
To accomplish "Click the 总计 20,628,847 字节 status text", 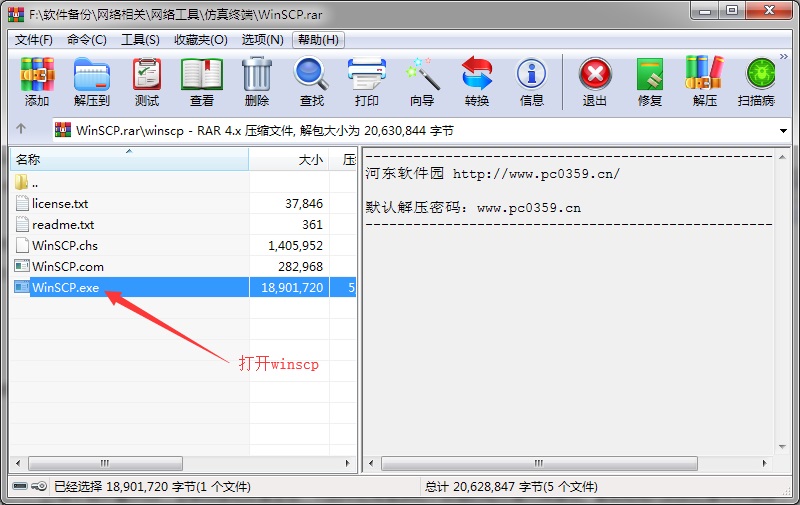I will [511, 487].
